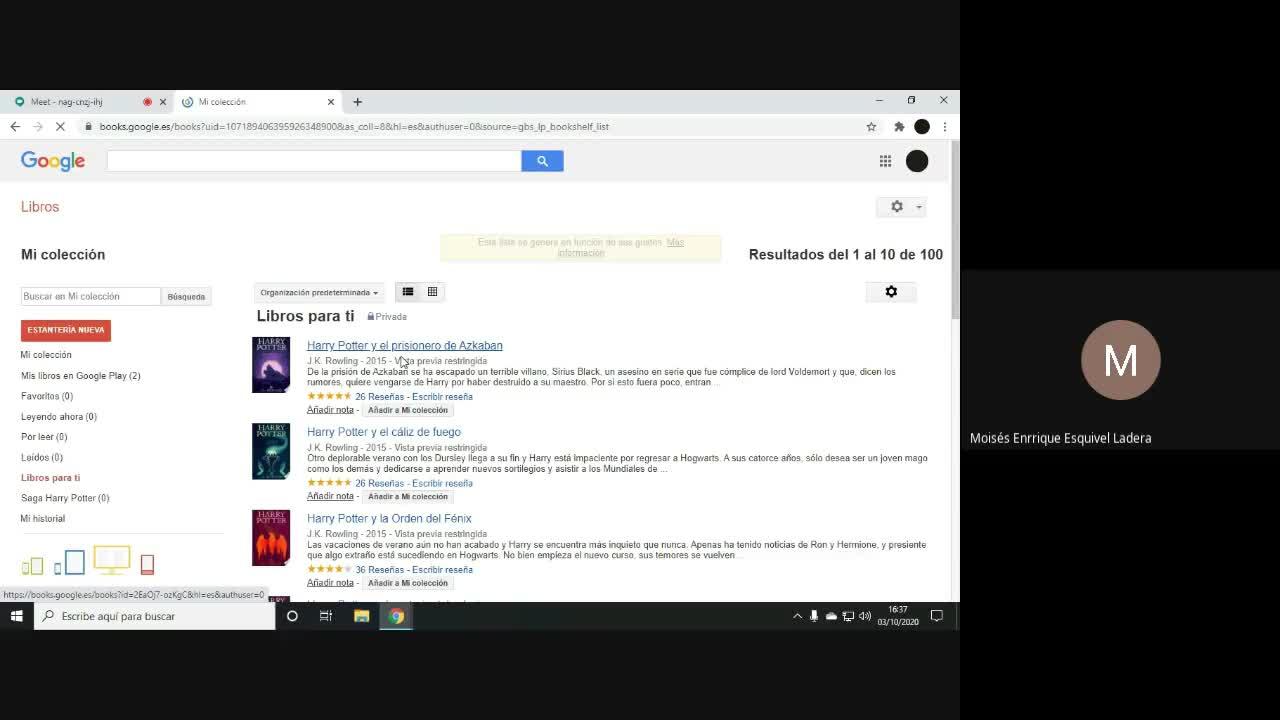Click Escribir reseña for Cáliz de fuego
The image size is (1280, 720).
point(442,483)
